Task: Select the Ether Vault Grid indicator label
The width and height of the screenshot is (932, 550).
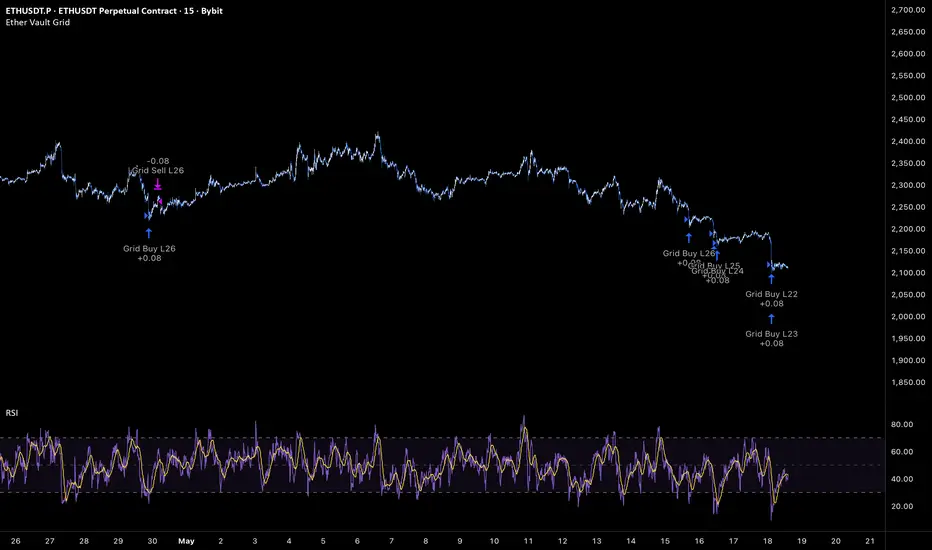Action: point(37,22)
